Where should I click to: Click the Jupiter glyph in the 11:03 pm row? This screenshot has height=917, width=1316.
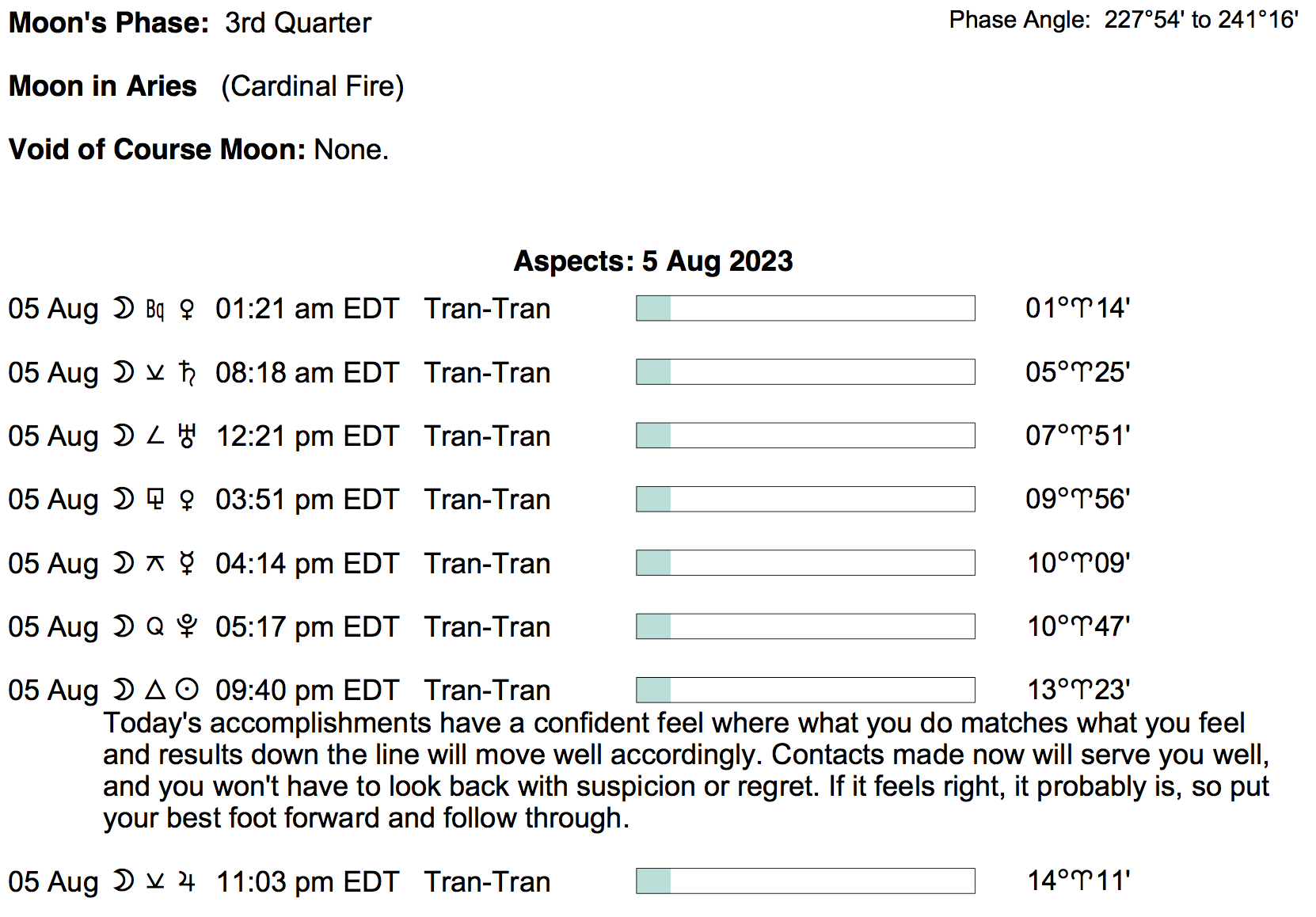(187, 881)
